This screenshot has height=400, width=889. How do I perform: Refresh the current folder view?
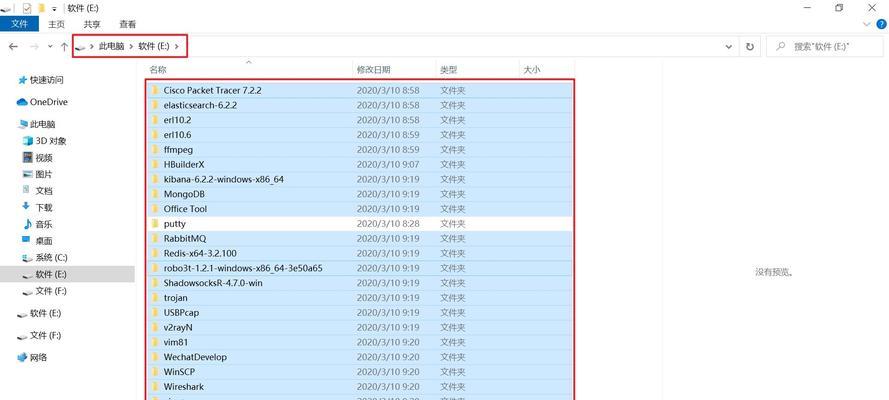point(750,47)
